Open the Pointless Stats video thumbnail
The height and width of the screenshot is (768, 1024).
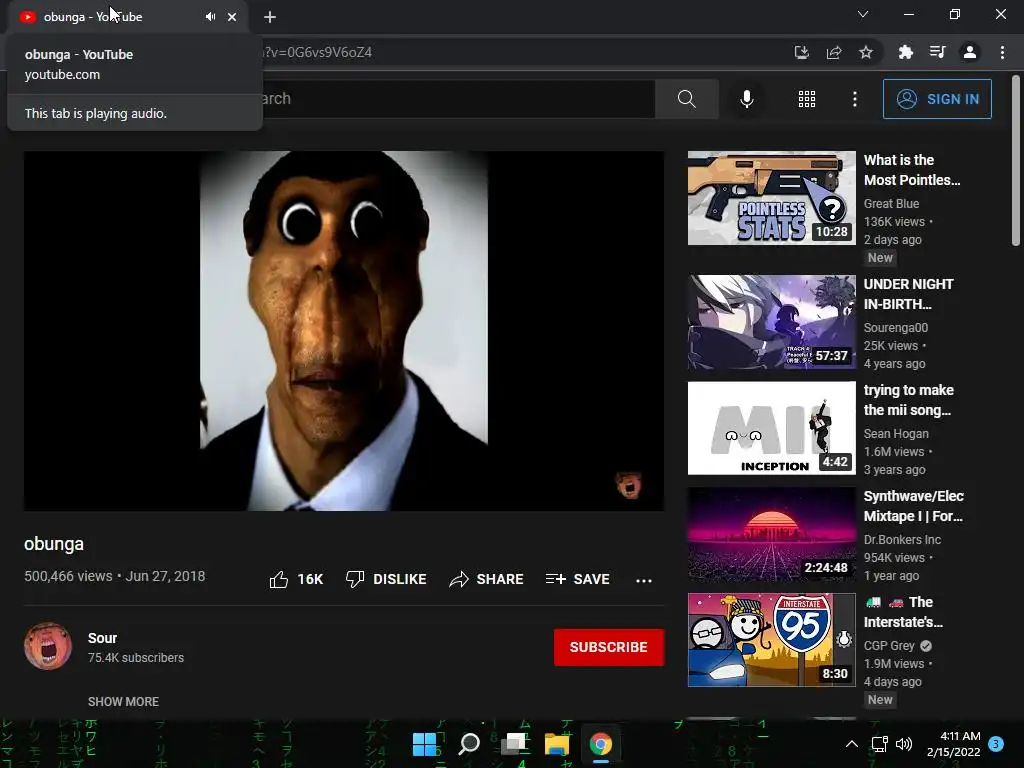771,198
